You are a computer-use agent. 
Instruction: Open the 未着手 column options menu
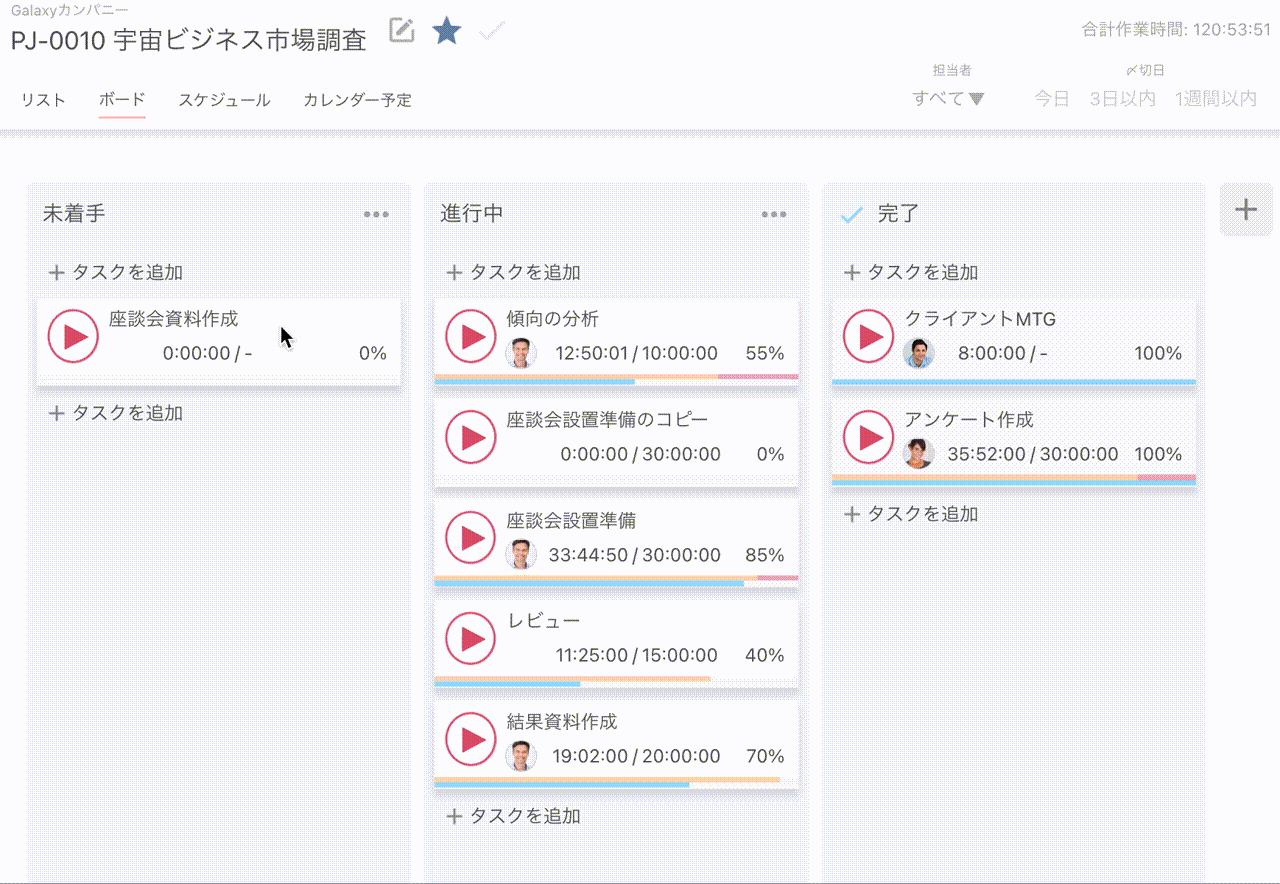tap(376, 214)
